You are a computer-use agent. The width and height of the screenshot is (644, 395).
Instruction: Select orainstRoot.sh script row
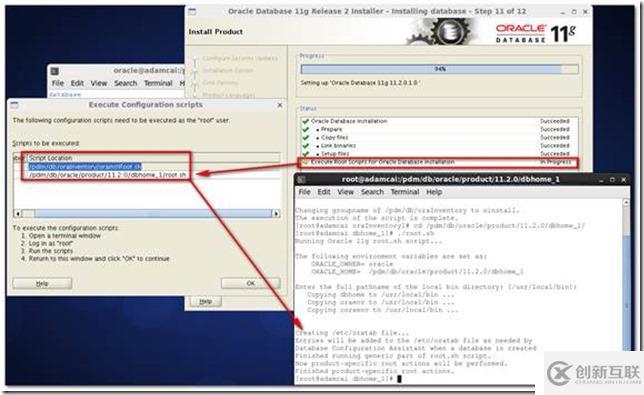[x=85, y=166]
